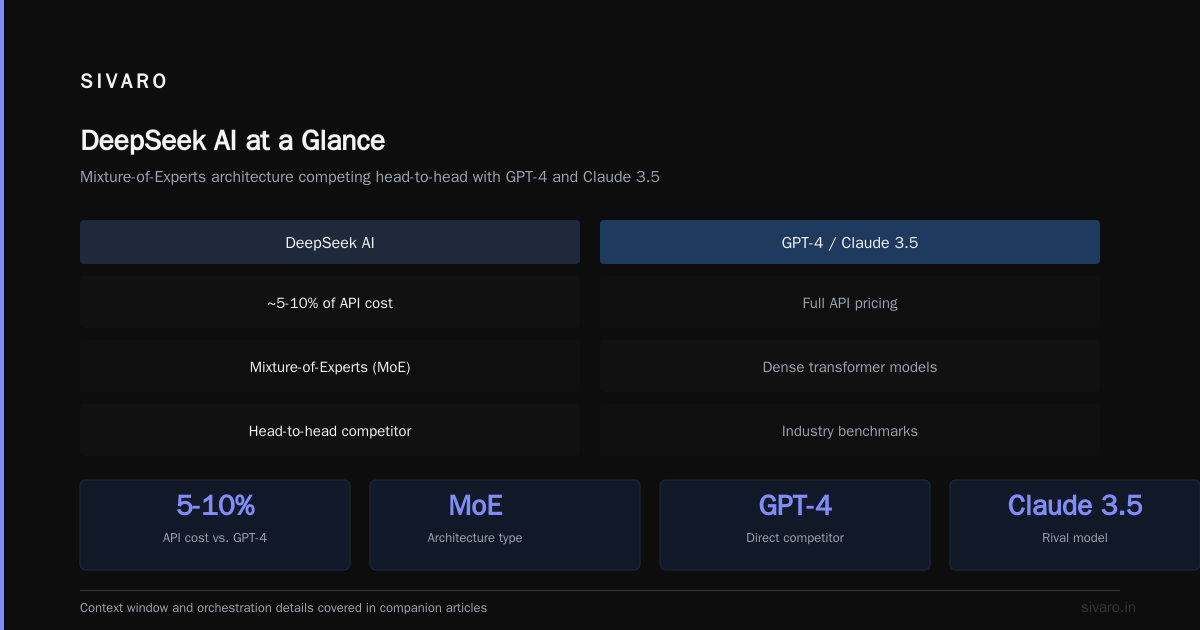Click the 'Dense transformer models' cell
The width and height of the screenshot is (1200, 630).
tap(850, 367)
